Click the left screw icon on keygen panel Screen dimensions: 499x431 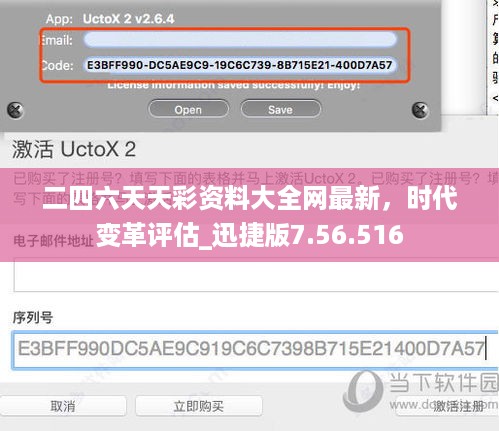15,110
